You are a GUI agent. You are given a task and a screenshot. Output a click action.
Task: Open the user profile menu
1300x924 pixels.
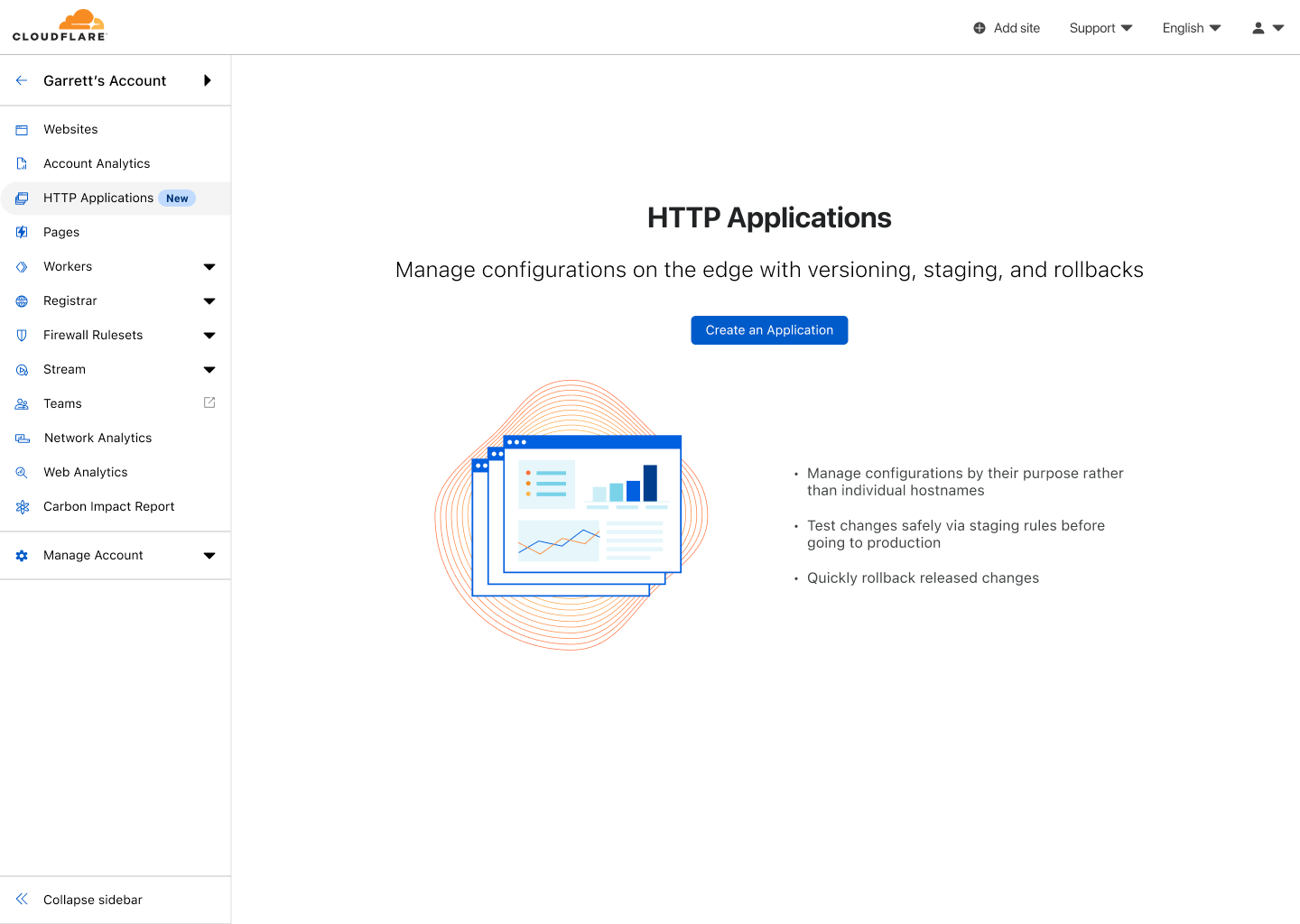pyautogui.click(x=1267, y=28)
